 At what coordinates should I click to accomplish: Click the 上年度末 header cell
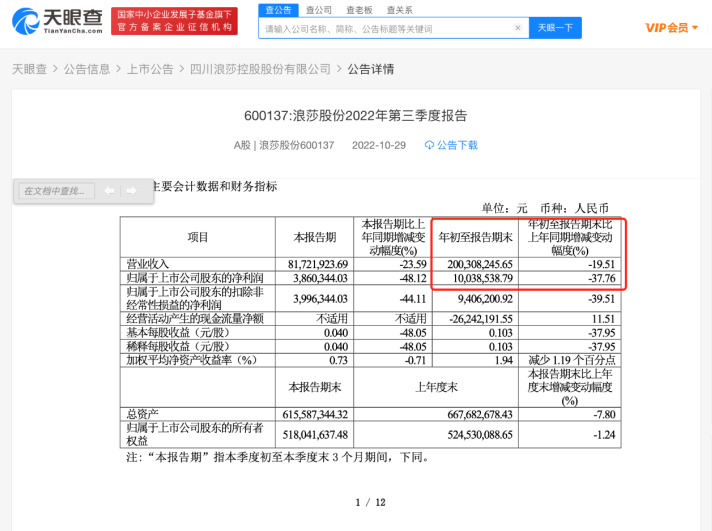(x=436, y=387)
